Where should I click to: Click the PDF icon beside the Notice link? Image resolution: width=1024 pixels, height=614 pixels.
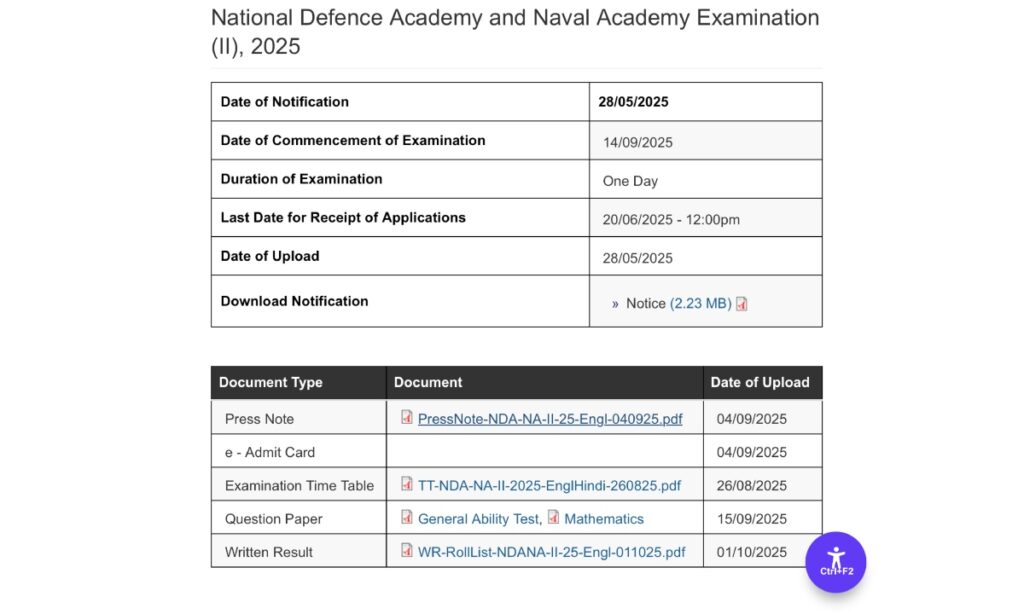tap(741, 302)
